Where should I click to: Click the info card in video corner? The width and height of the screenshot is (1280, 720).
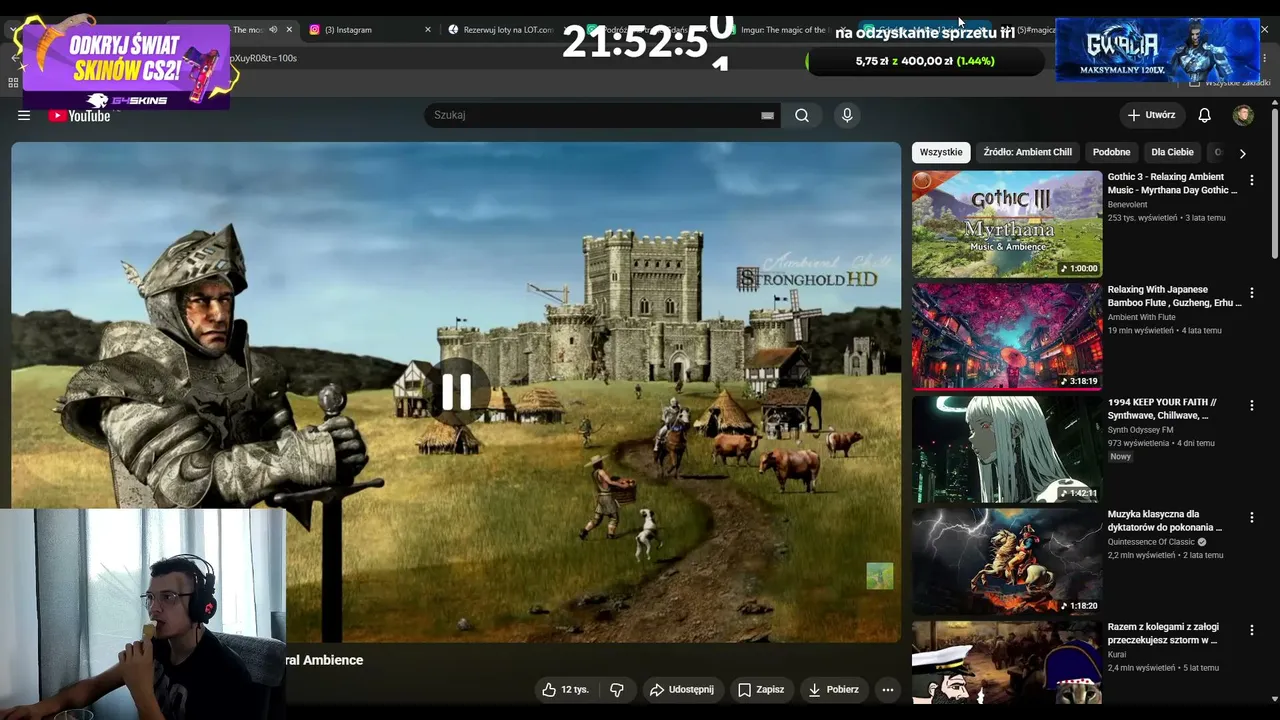tap(880, 576)
